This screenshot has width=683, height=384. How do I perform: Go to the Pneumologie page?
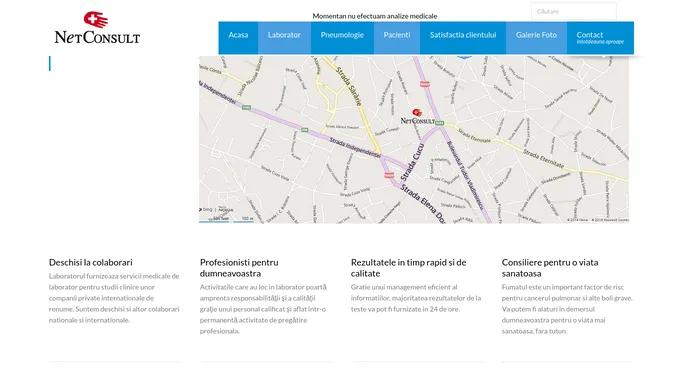342,38
